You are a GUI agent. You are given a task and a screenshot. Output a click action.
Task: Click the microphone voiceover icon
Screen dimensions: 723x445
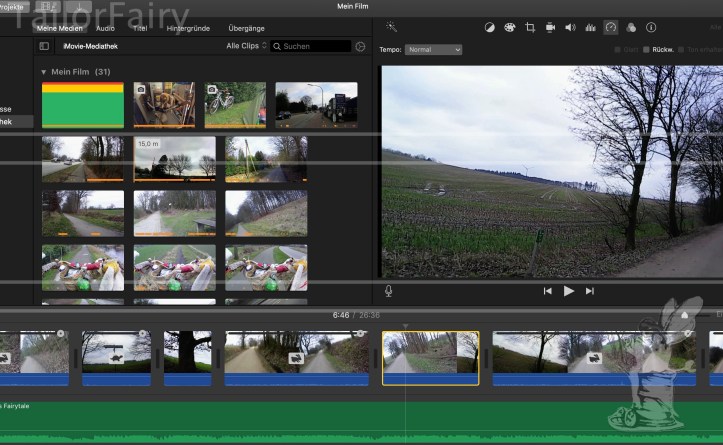point(389,291)
